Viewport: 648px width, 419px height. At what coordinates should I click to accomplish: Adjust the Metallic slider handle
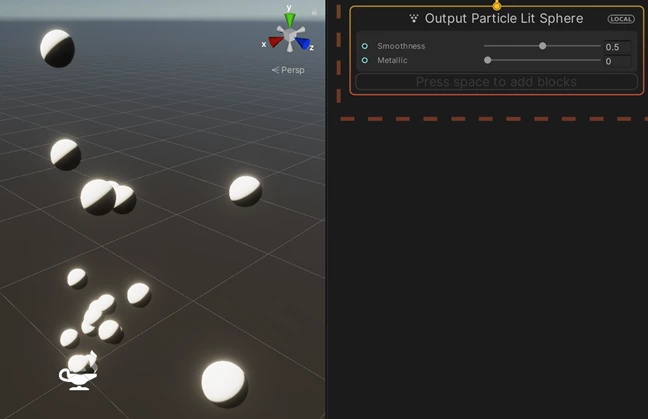coord(488,60)
